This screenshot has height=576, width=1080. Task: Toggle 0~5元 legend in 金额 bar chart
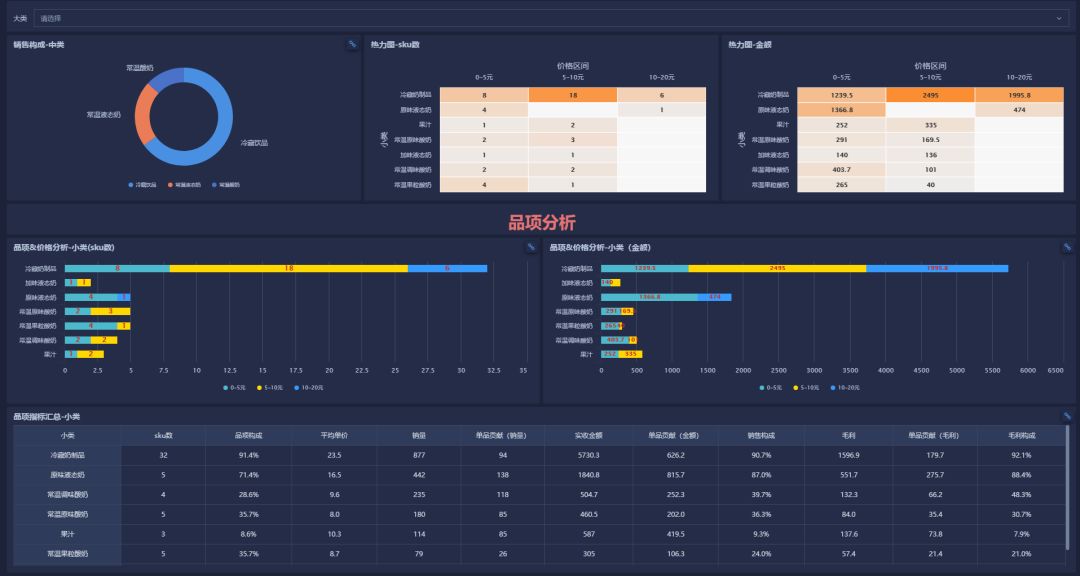(x=771, y=388)
